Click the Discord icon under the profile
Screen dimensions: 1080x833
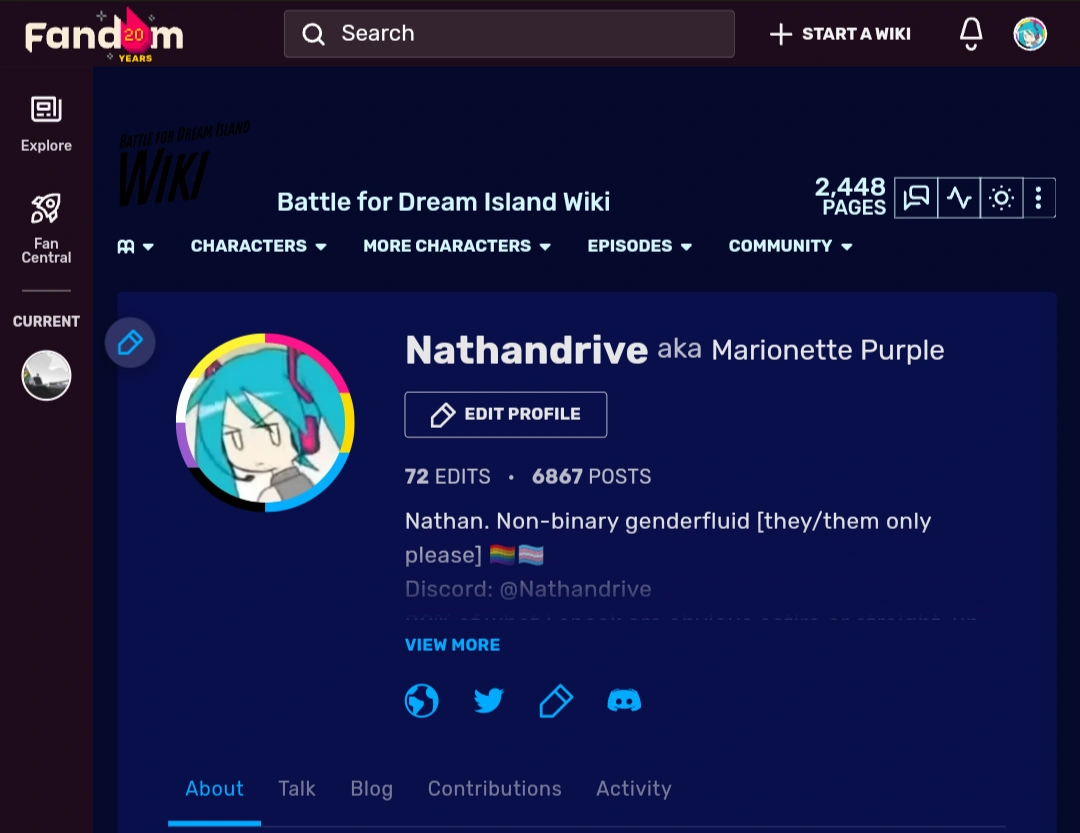(x=624, y=700)
